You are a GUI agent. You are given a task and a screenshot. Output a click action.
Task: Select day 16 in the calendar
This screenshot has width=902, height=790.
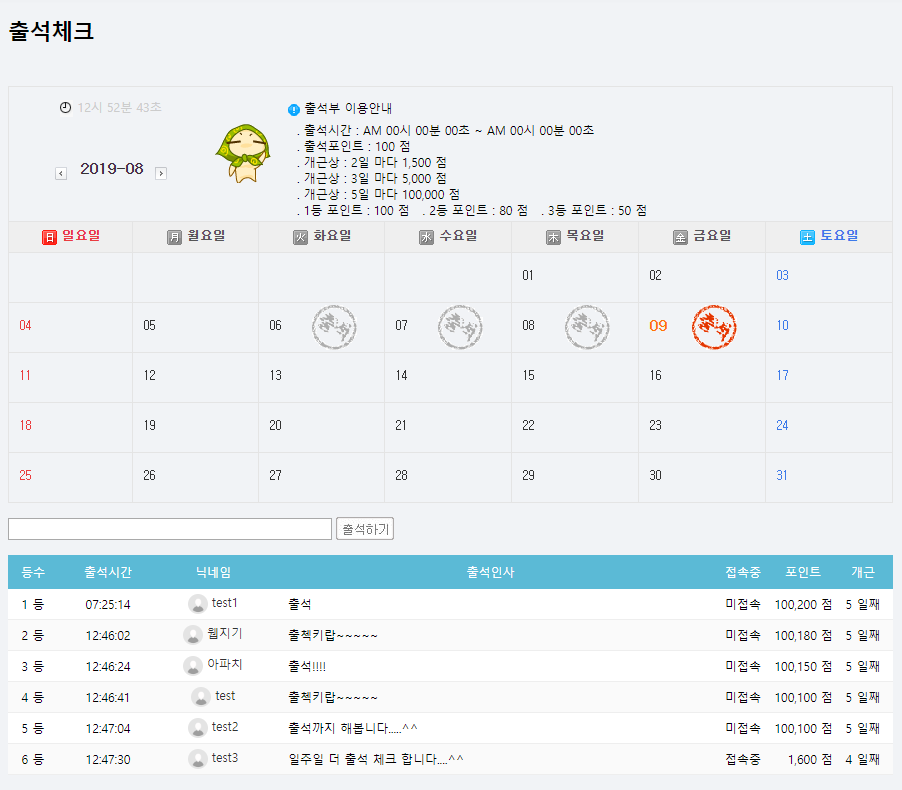coord(655,376)
